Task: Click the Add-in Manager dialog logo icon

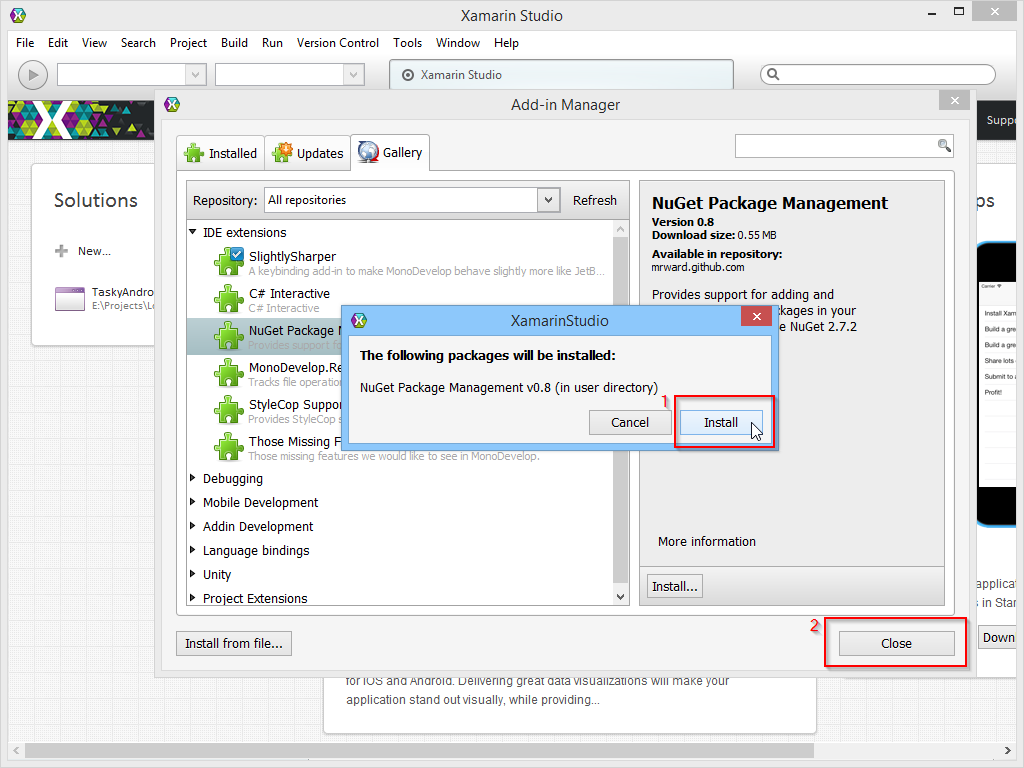Action: 172,104
